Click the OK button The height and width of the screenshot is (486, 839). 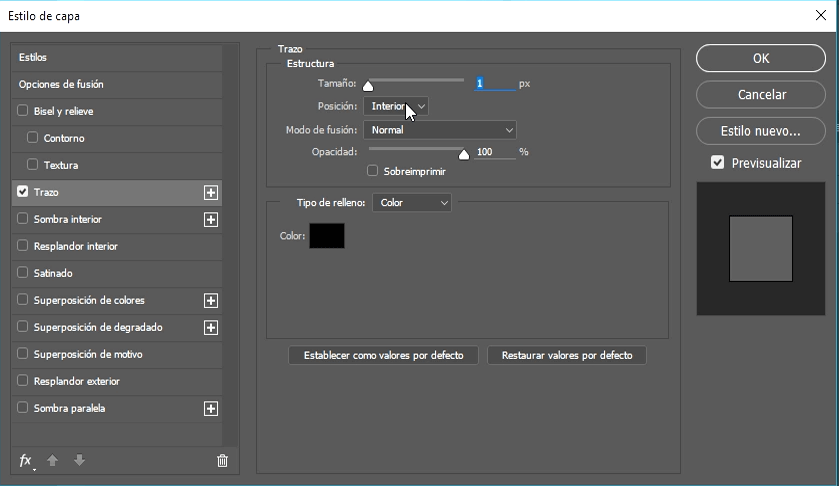point(761,58)
